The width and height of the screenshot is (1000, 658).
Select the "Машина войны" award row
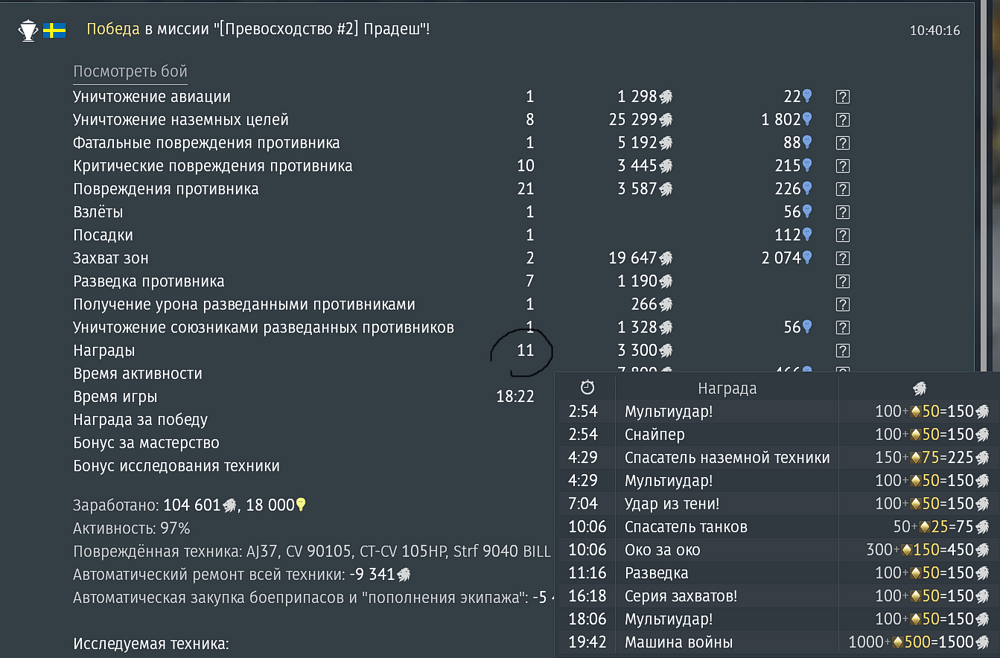[776, 642]
